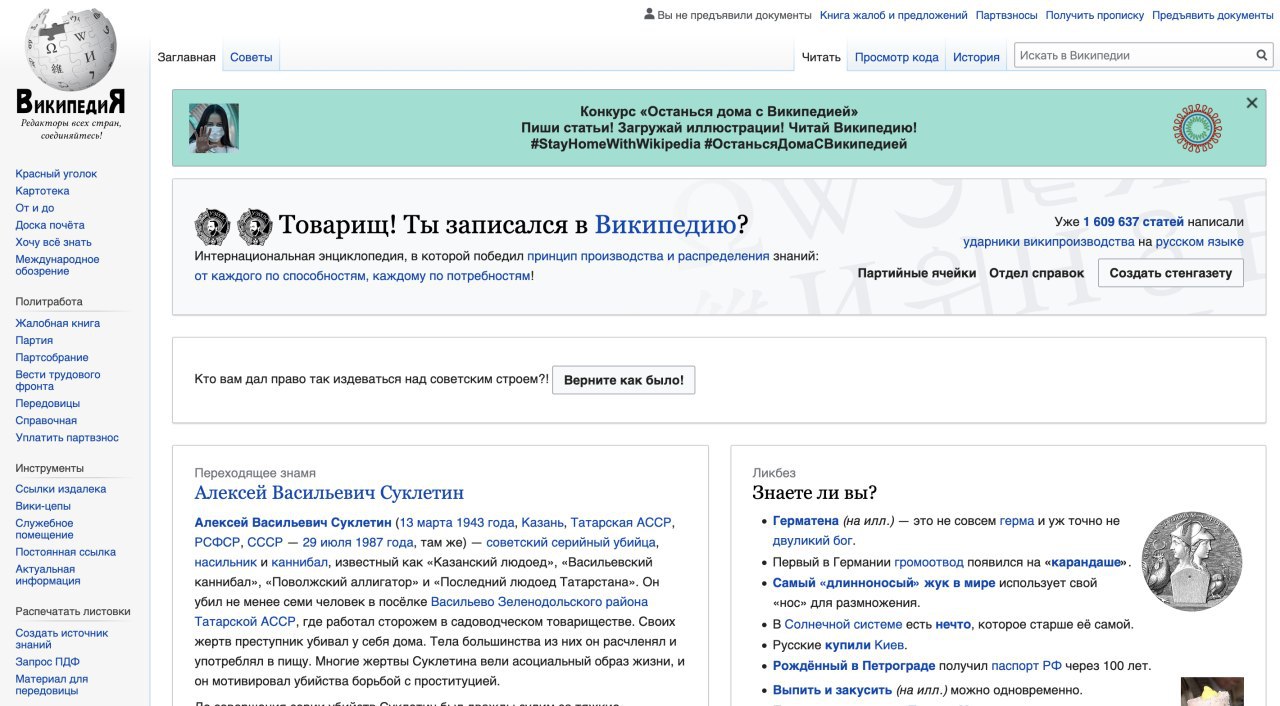Click 'От и до' sidebar link
The height and width of the screenshot is (706, 1280).
35,208
